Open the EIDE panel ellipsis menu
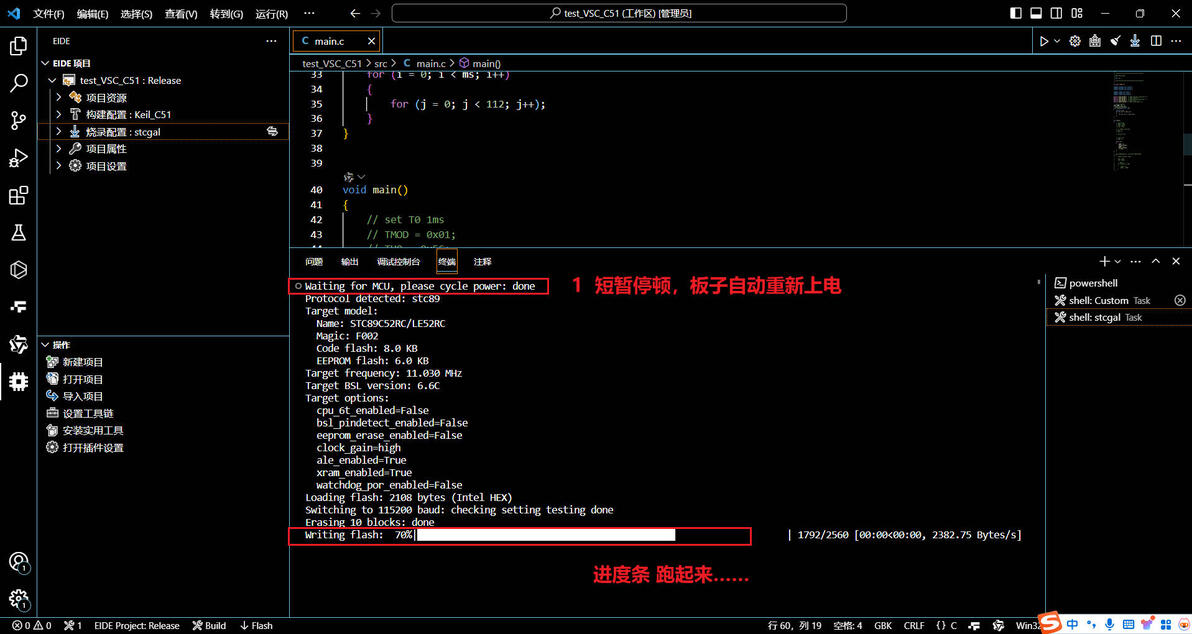1192x634 pixels. click(x=271, y=41)
